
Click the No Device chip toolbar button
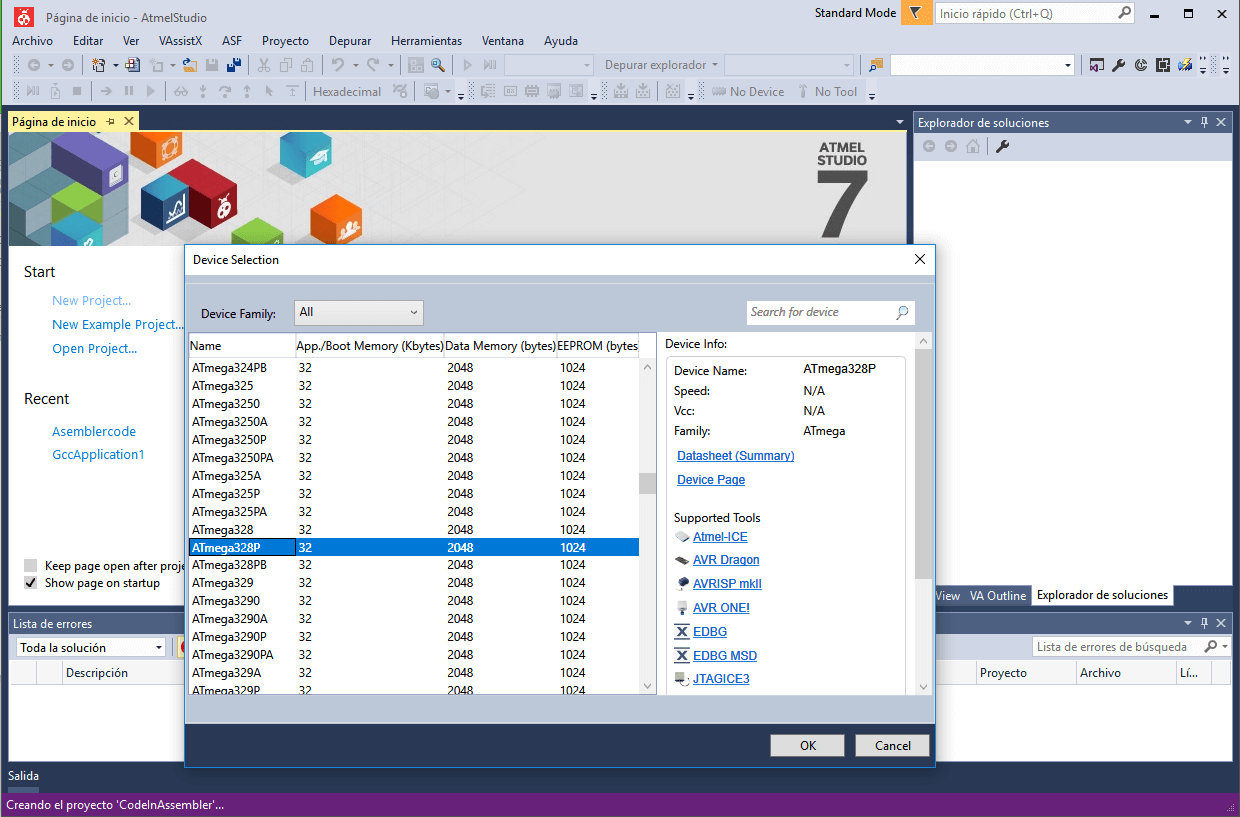(748, 91)
